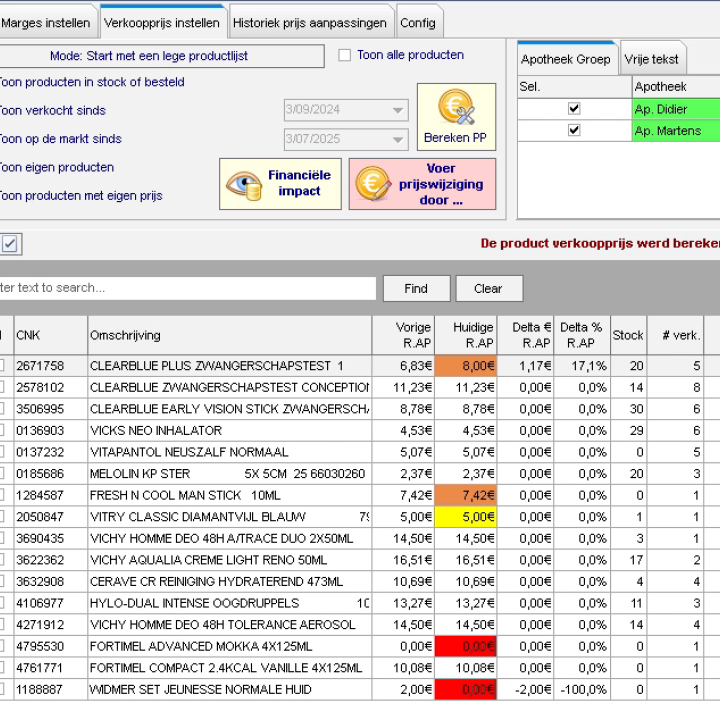The width and height of the screenshot is (720, 720).
Task: Open the Toon verkocht sinds date dropdown
Action: pyautogui.click(x=398, y=110)
